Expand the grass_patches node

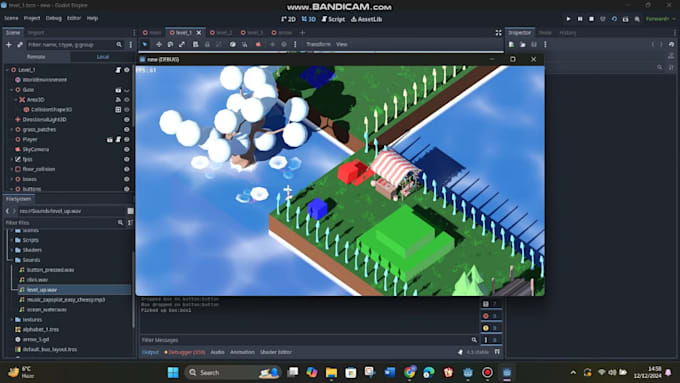[x=12, y=130]
